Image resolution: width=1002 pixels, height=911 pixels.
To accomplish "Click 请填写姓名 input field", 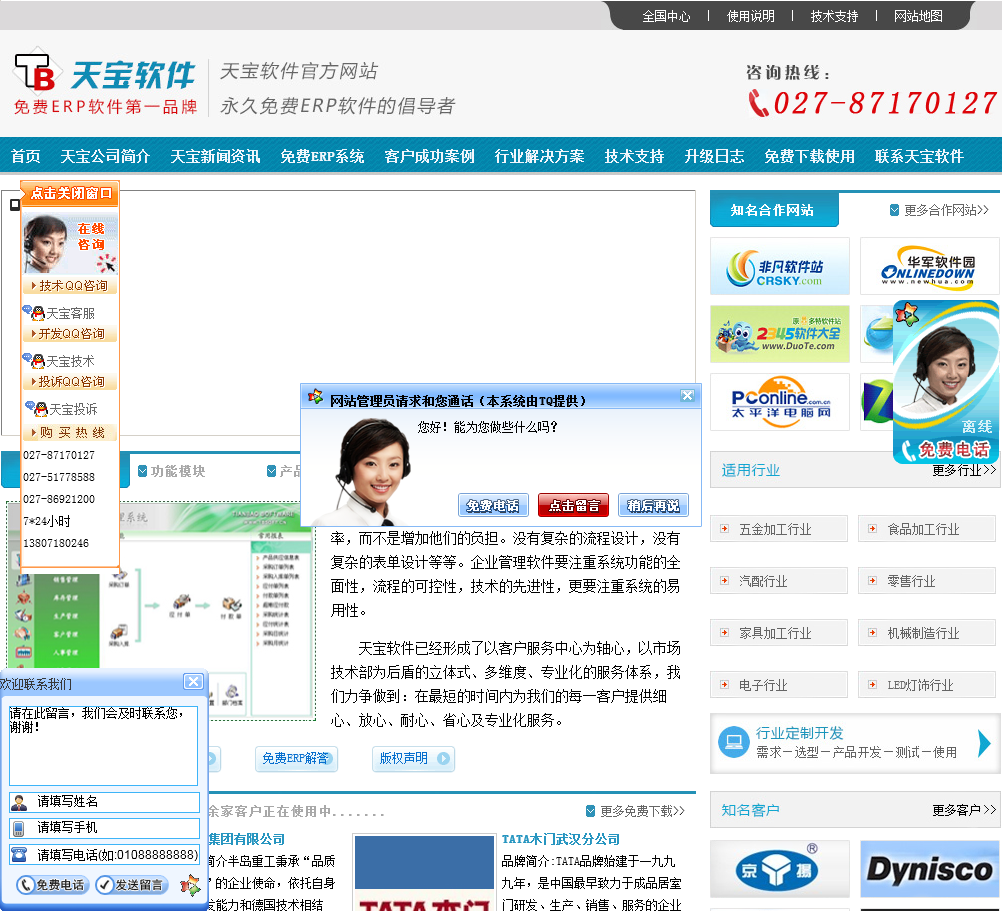I will [105, 802].
